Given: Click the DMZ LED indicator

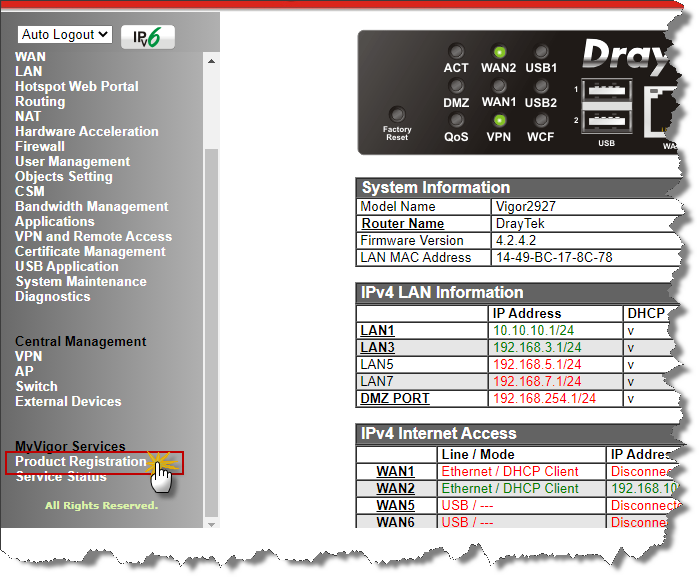Looking at the screenshot, I should (456, 86).
